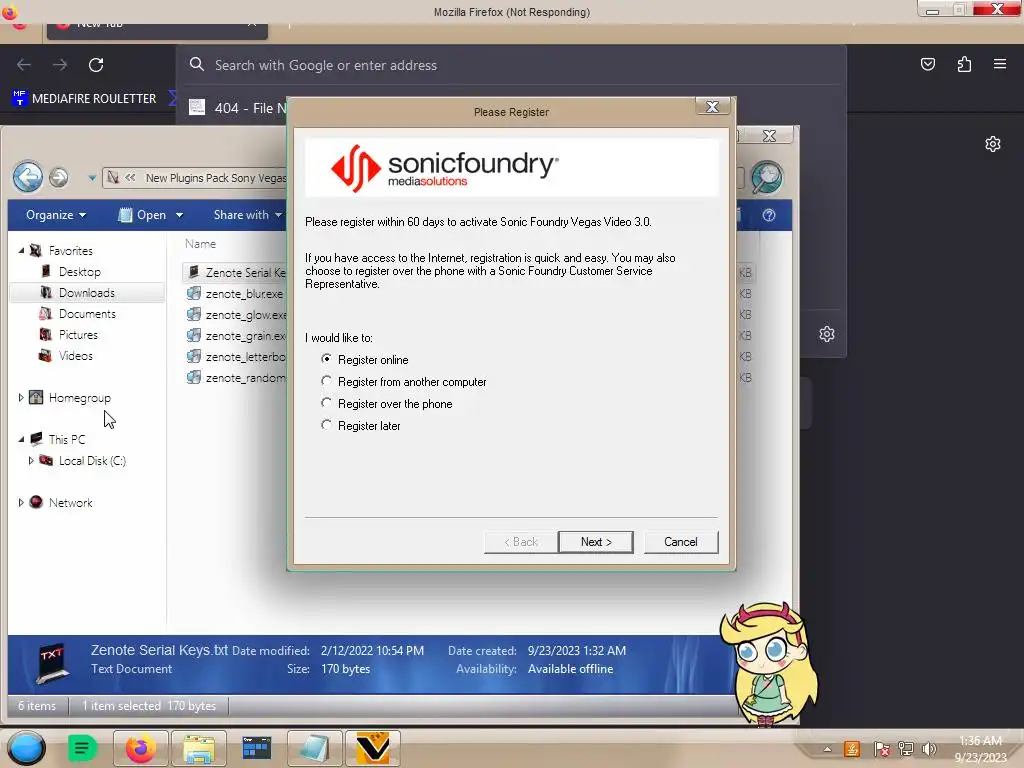Viewport: 1024px width, 768px height.
Task: Click the Name column header
Action: point(200,244)
